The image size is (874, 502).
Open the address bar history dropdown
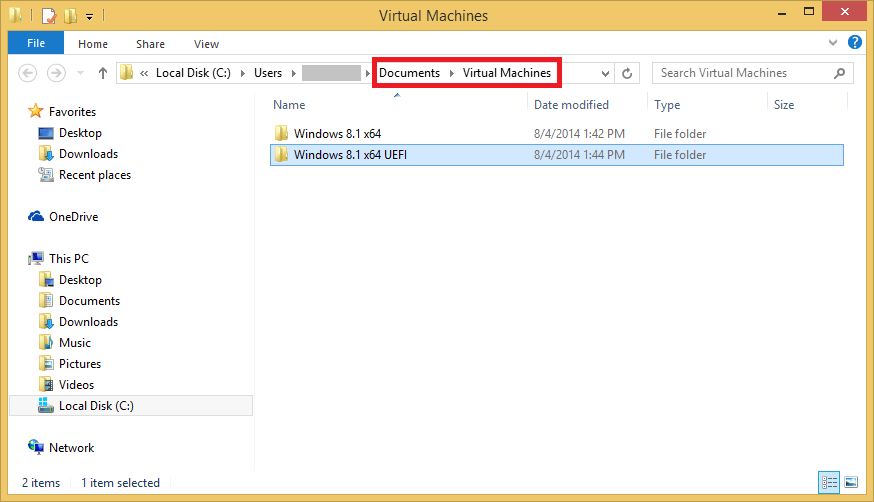(x=605, y=73)
